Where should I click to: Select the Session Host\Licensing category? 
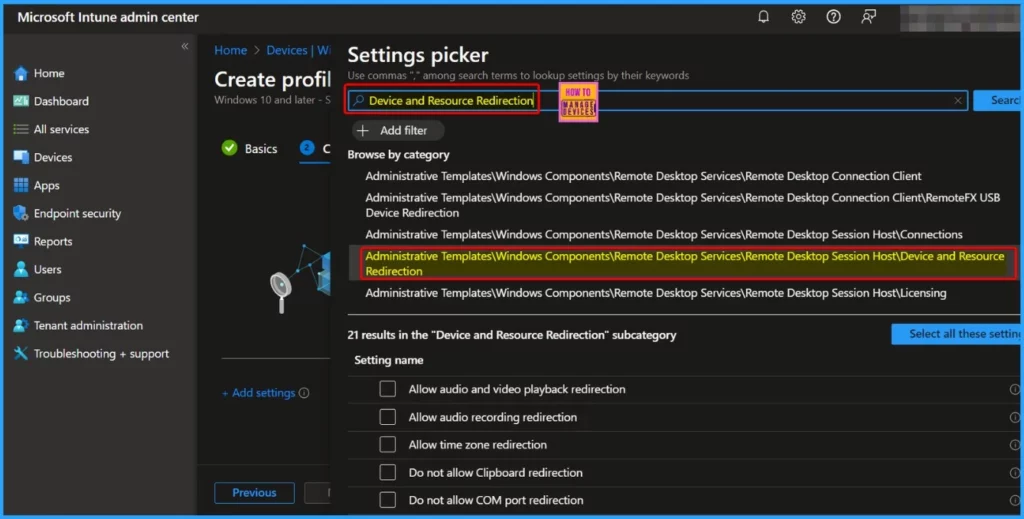656,293
